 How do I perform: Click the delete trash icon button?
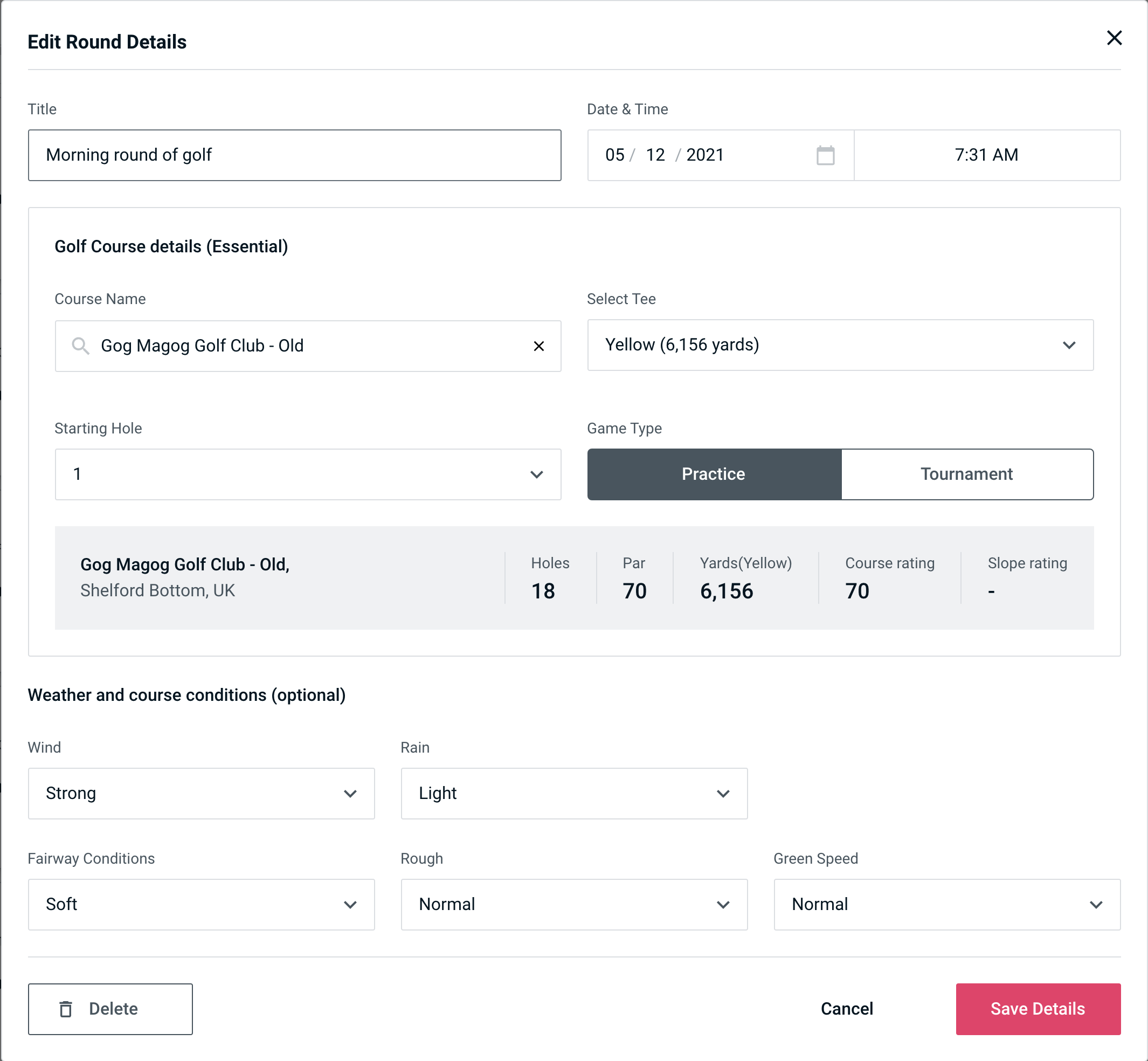click(x=69, y=1008)
